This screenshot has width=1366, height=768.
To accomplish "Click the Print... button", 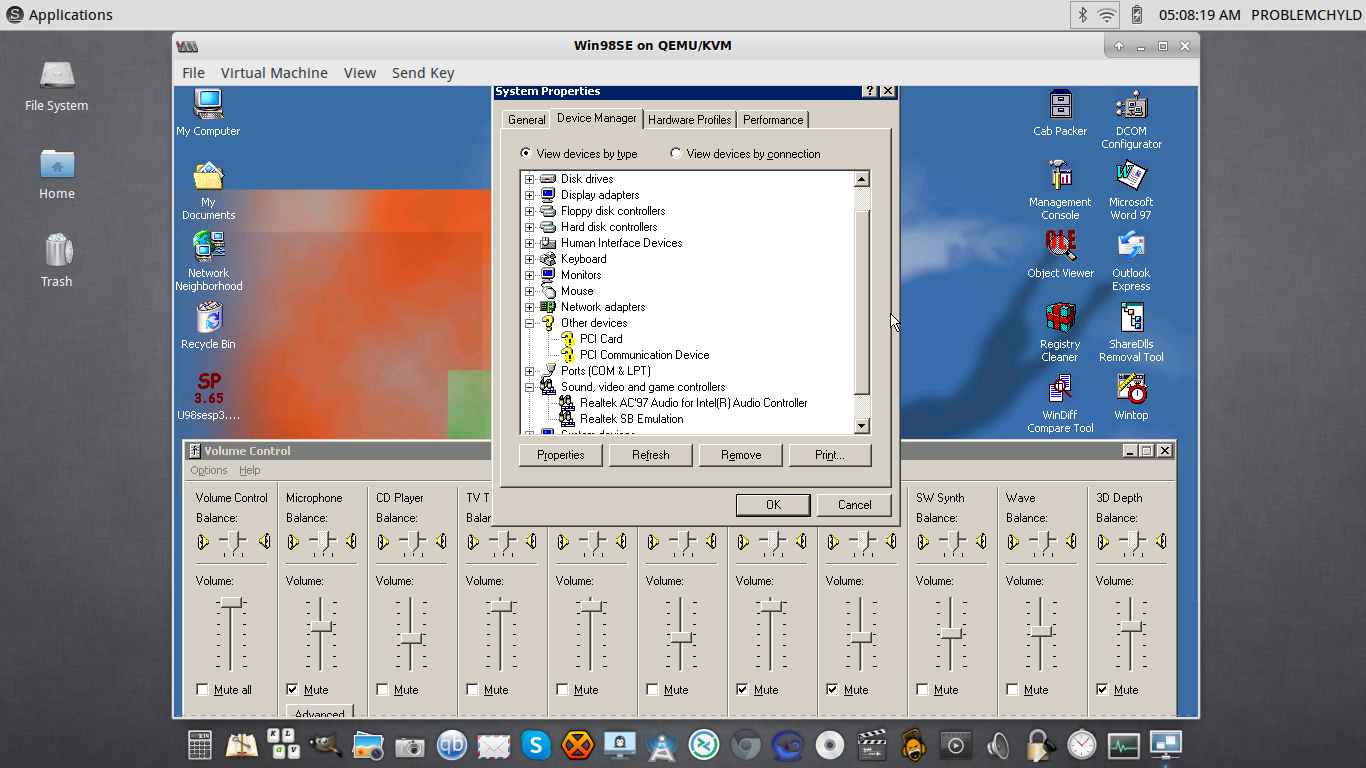I will pos(830,455).
